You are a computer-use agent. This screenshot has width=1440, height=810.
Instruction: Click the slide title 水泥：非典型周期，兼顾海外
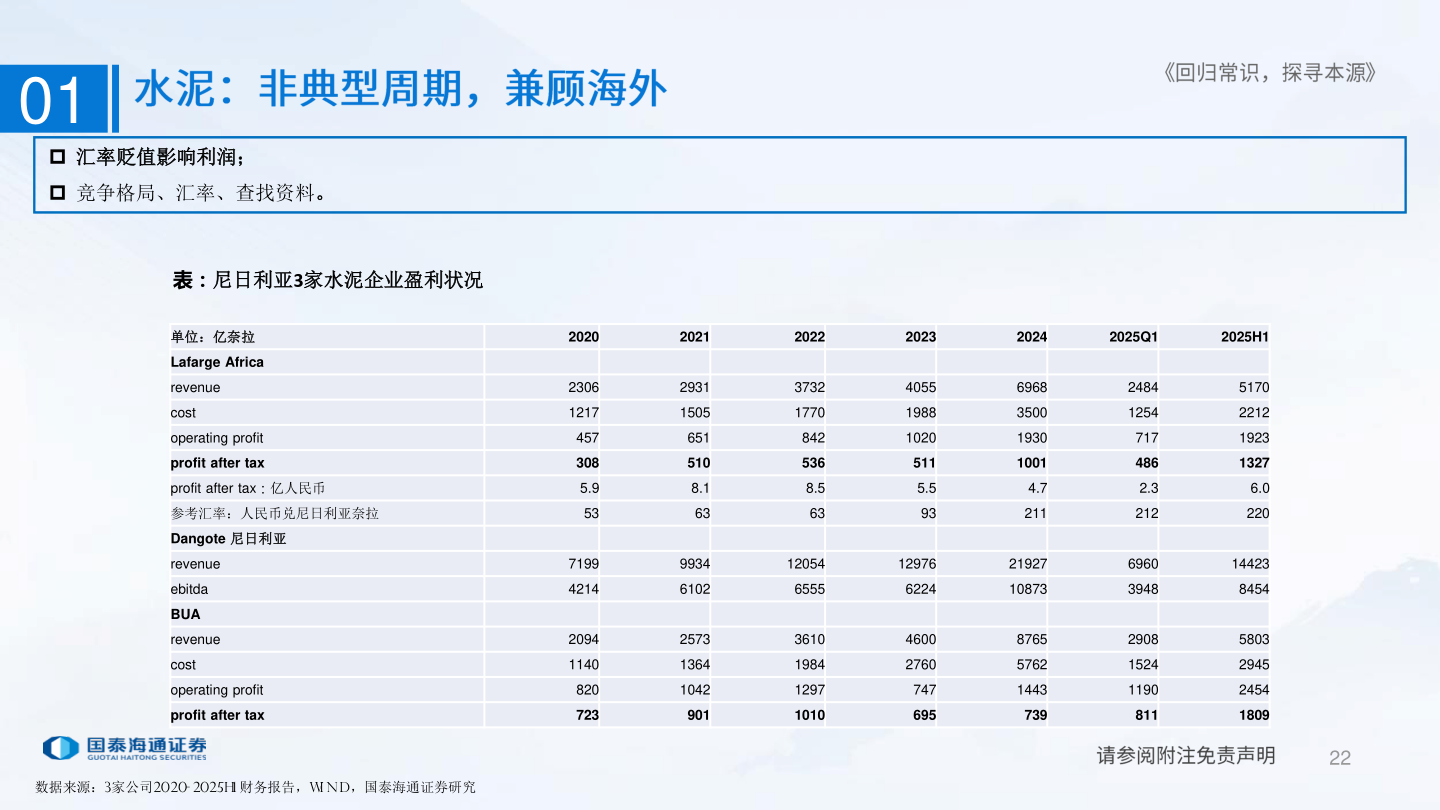400,89
